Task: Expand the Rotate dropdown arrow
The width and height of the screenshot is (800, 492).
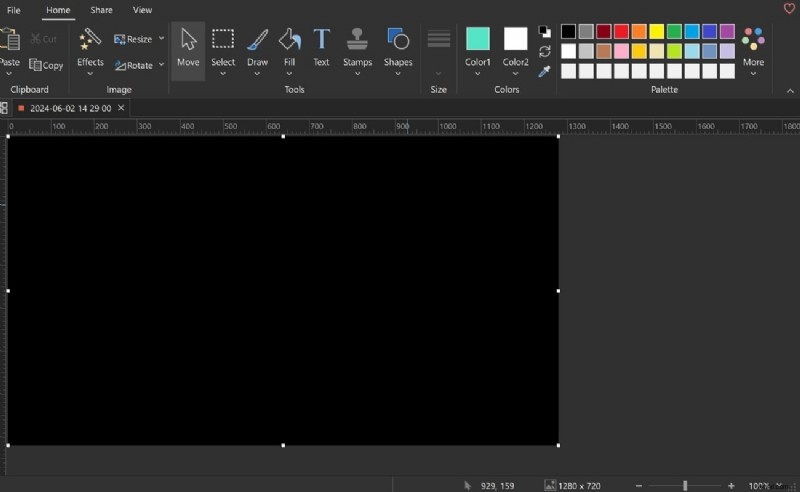Action: (x=161, y=65)
